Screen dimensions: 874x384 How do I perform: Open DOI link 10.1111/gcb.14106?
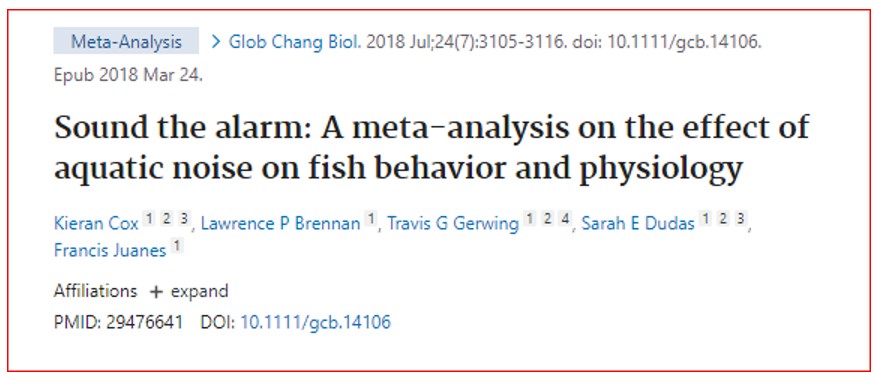(x=315, y=322)
